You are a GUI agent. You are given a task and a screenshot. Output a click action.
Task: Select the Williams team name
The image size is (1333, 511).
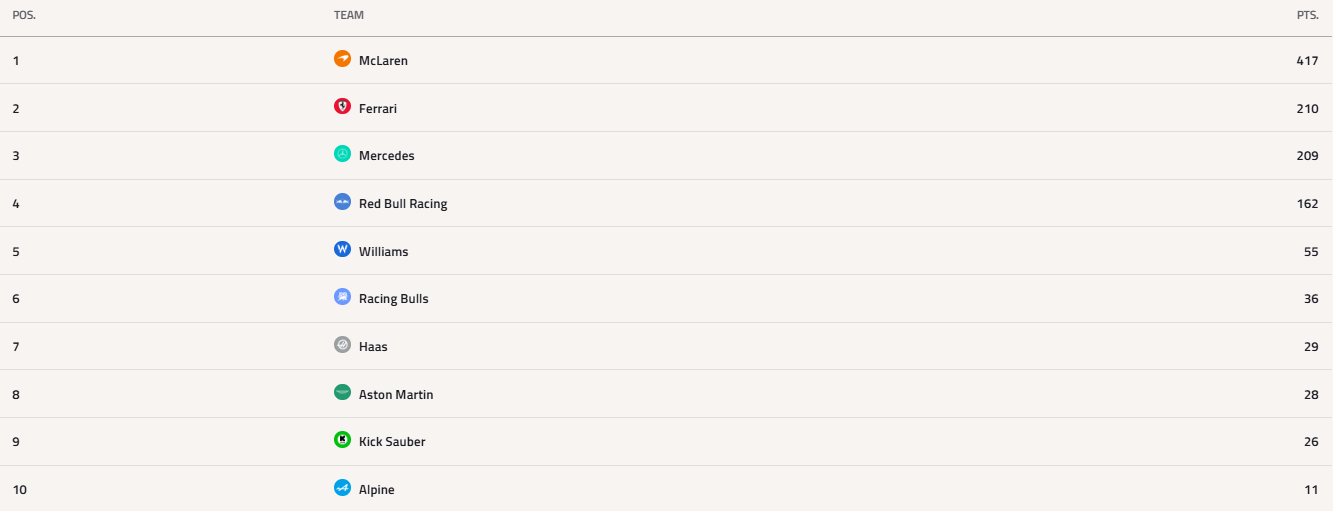coord(384,251)
